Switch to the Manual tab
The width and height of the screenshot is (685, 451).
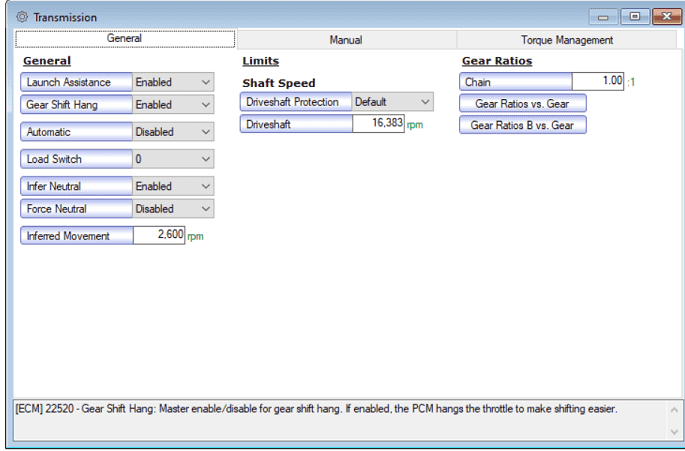pyautogui.click(x=346, y=40)
